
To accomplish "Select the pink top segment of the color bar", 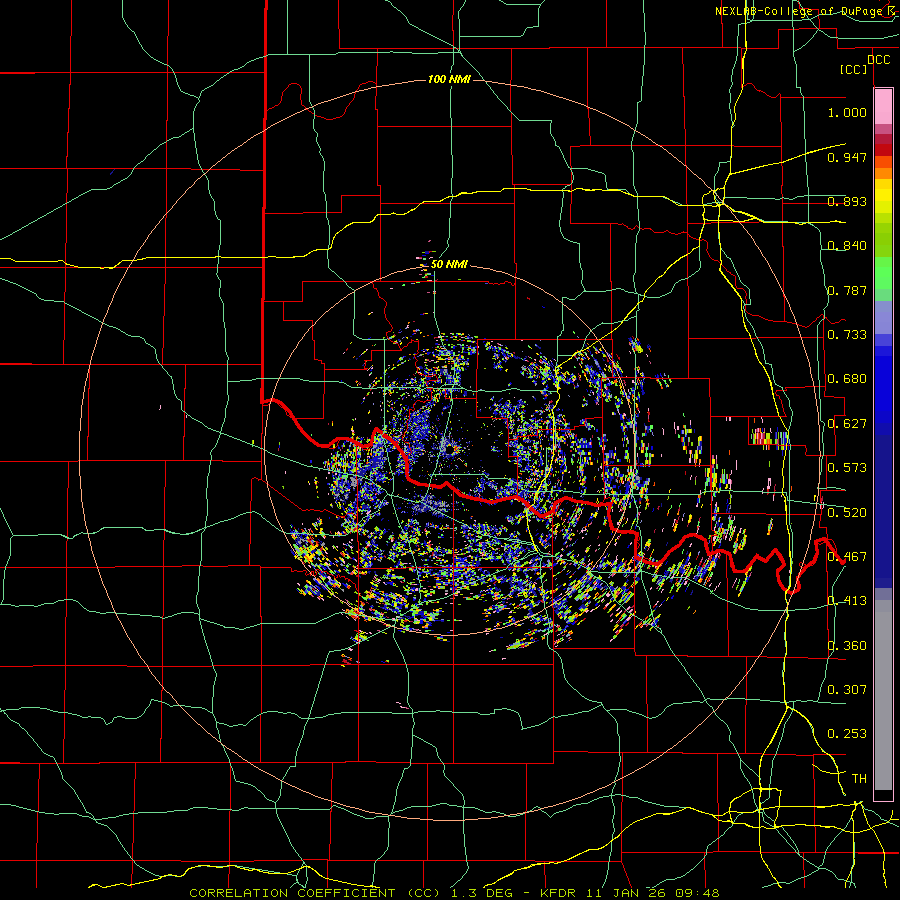I will pos(883,107).
